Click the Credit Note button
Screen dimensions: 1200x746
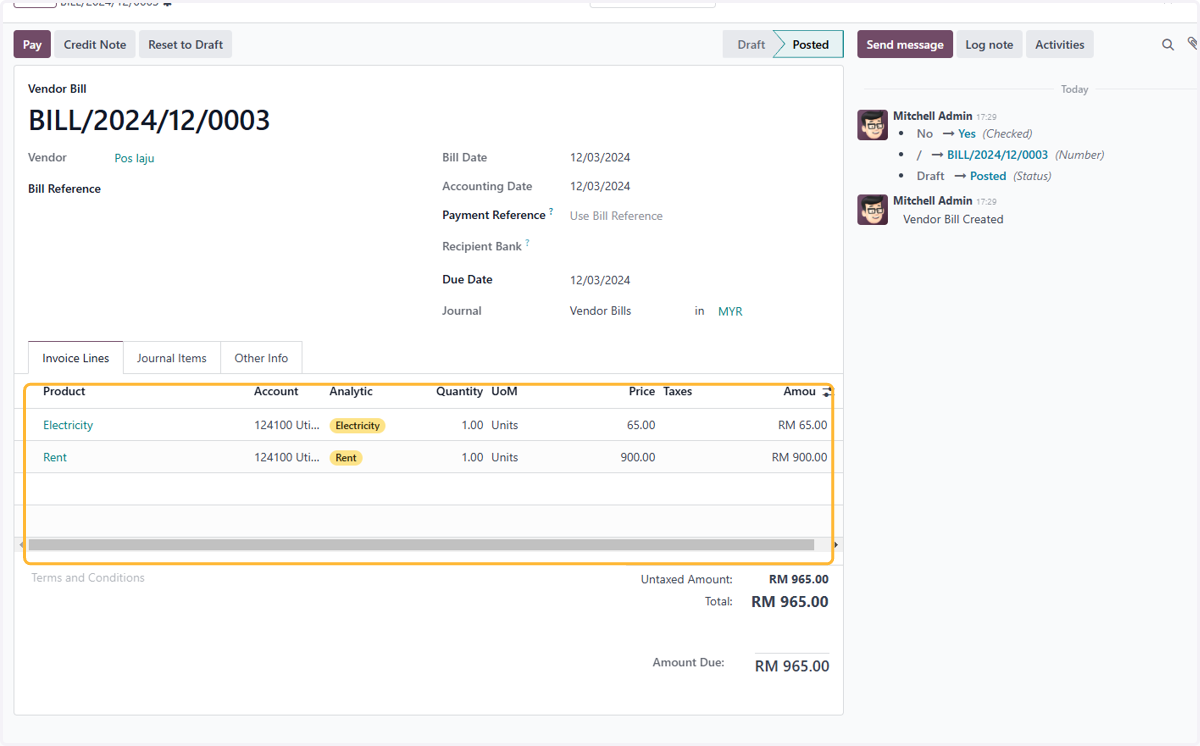(95, 44)
